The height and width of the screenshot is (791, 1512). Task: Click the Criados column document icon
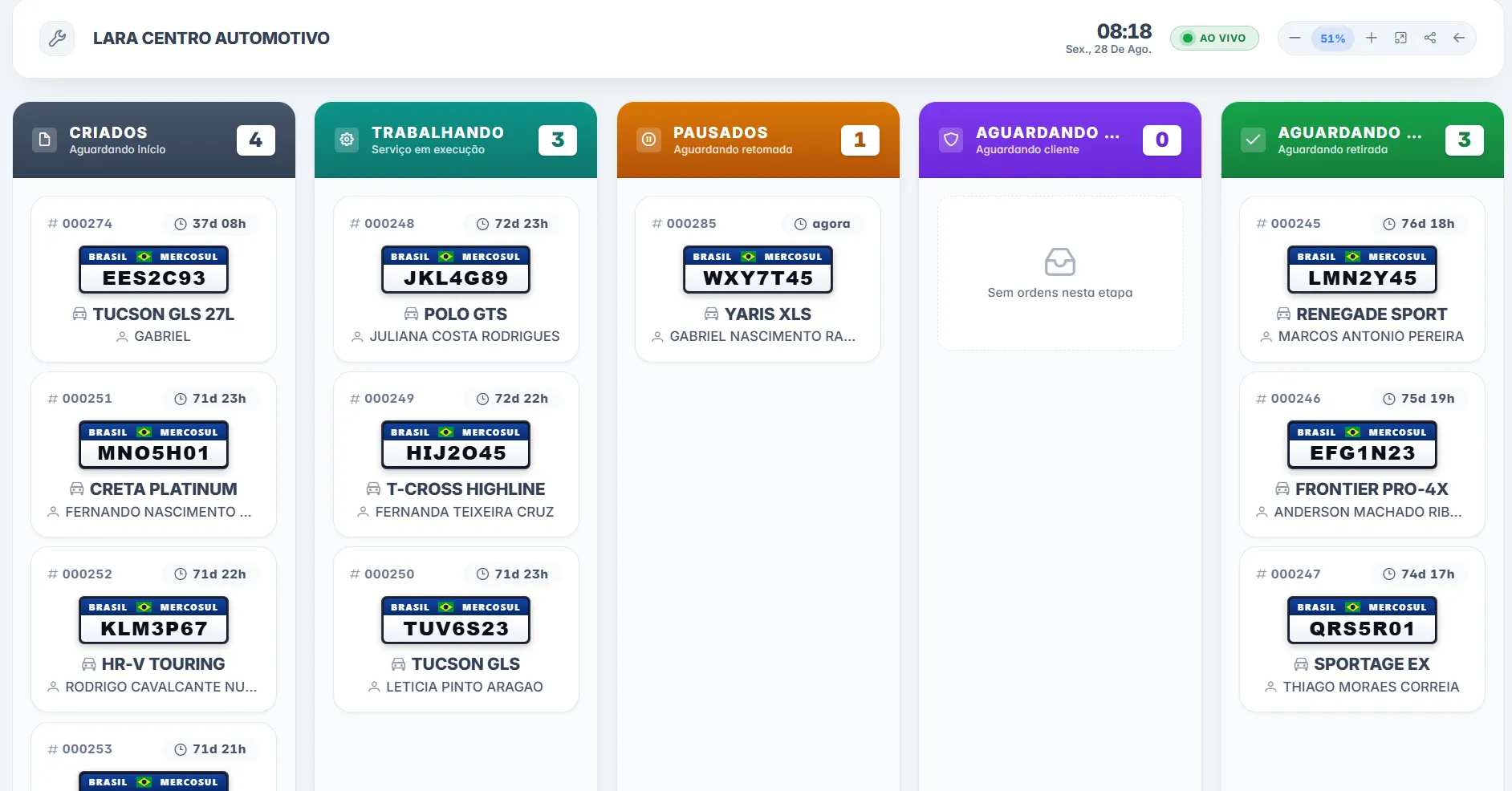(x=44, y=140)
